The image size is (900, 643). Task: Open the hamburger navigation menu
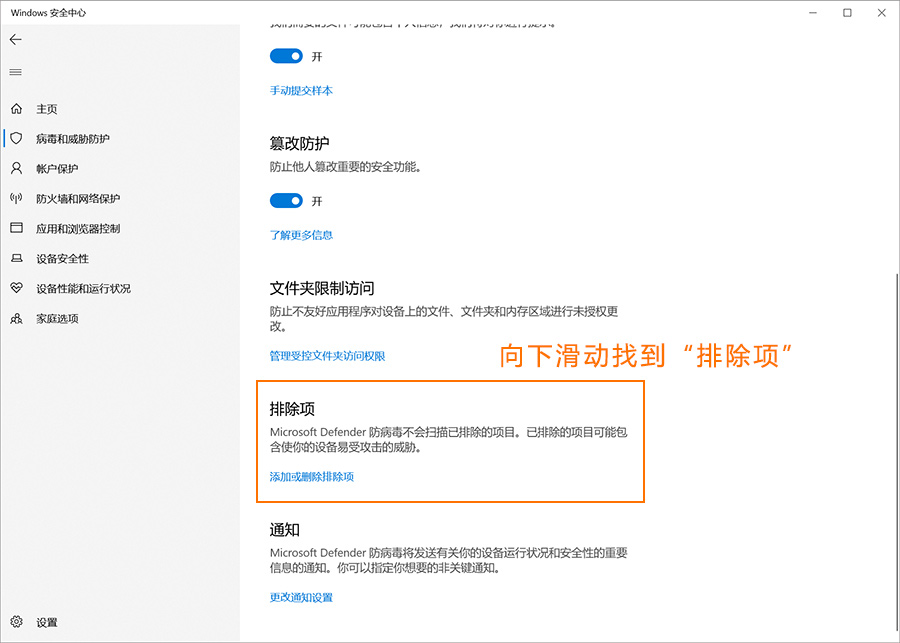click(x=15, y=72)
